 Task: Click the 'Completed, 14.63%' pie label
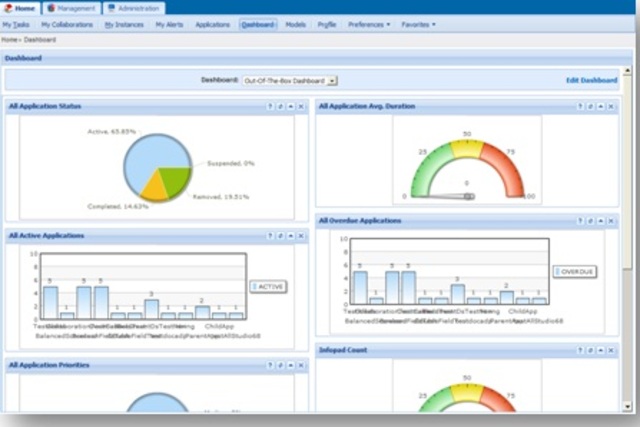[x=118, y=207]
